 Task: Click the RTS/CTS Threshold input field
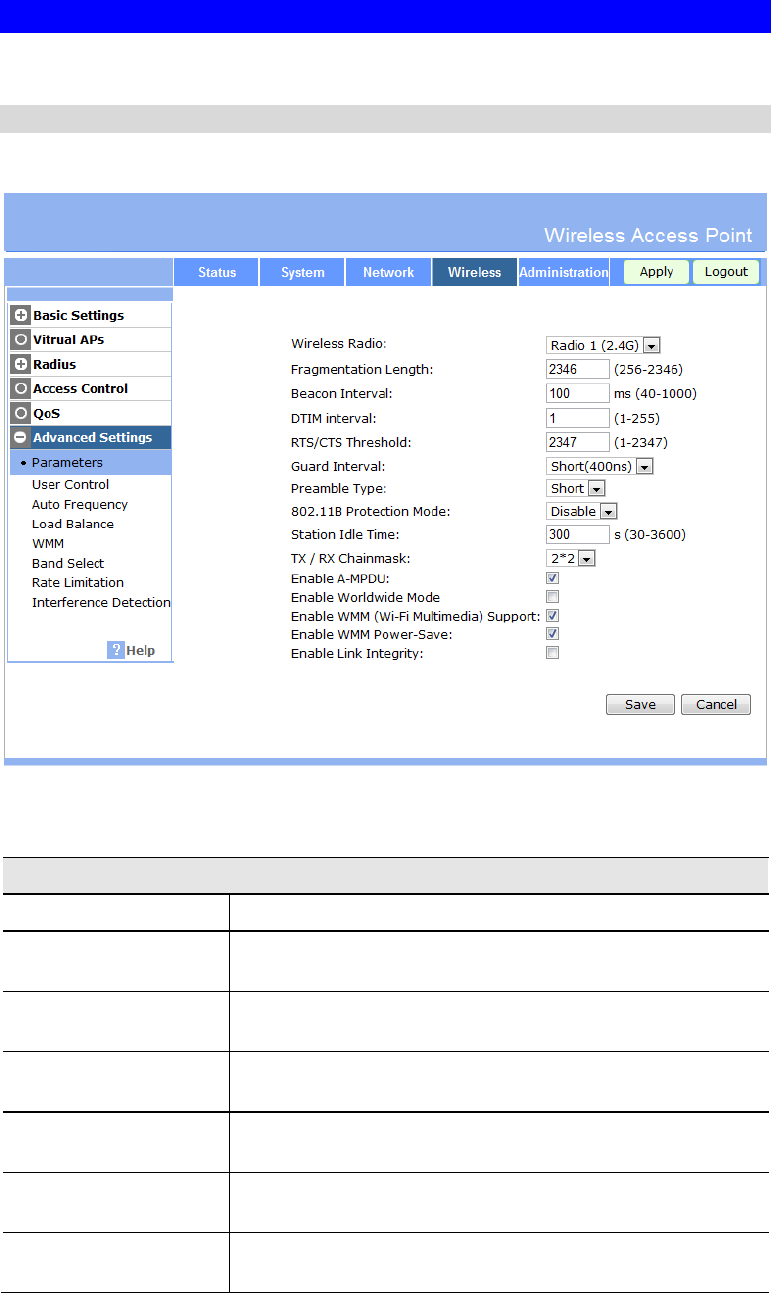point(578,442)
